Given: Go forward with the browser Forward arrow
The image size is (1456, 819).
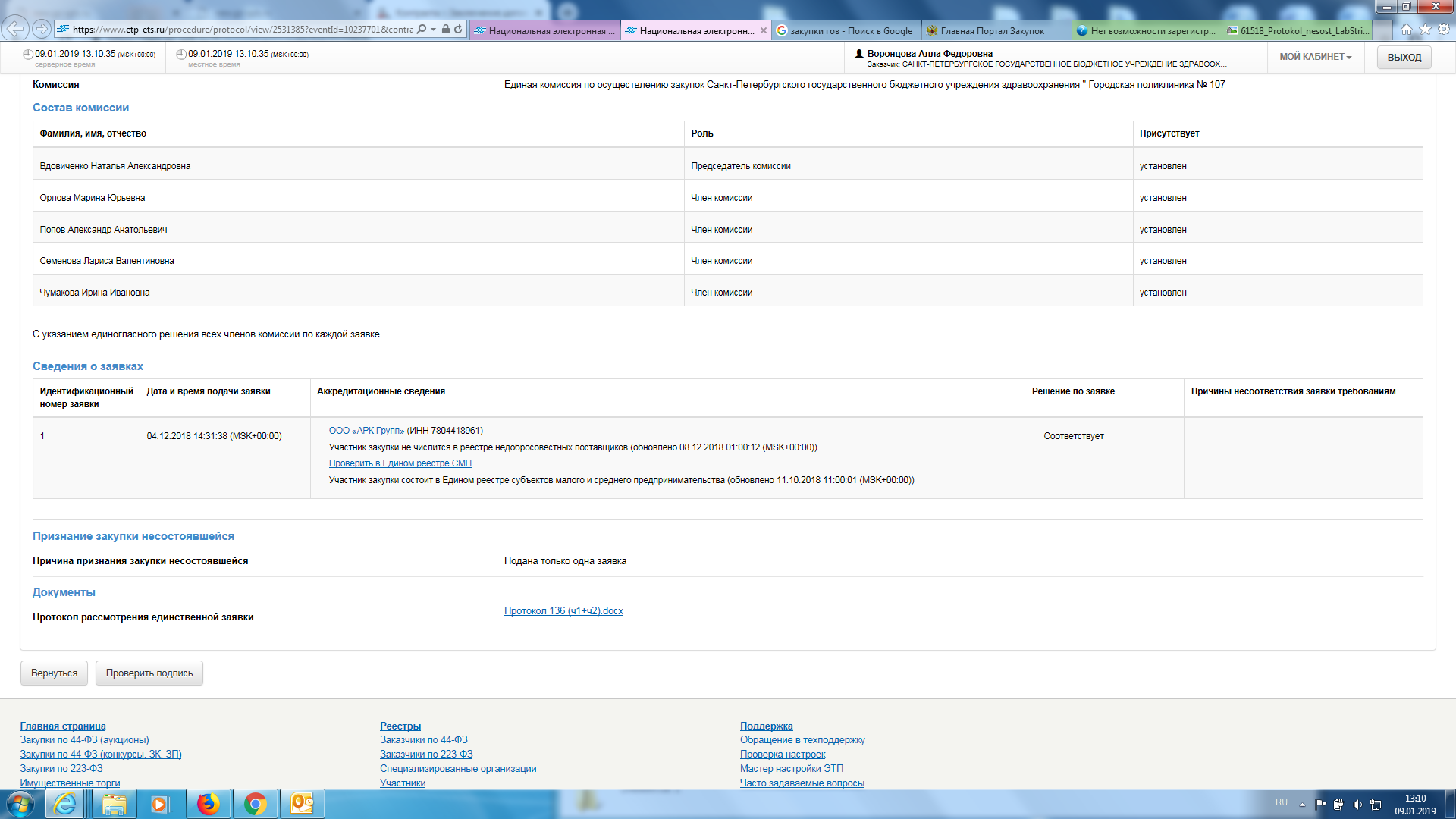Looking at the screenshot, I should pos(42,30).
